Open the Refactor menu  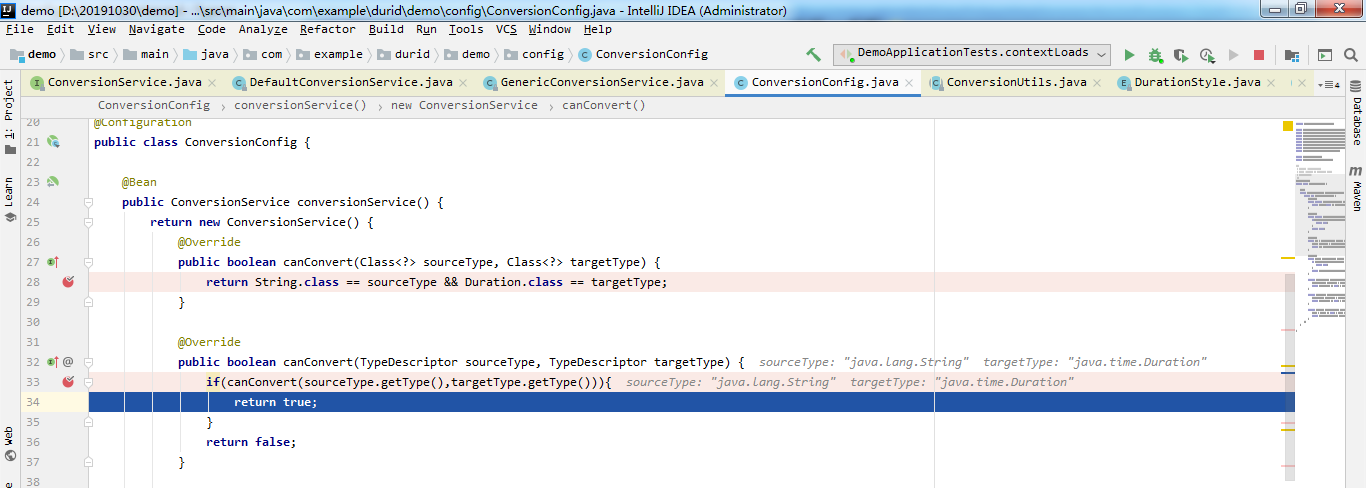(329, 29)
